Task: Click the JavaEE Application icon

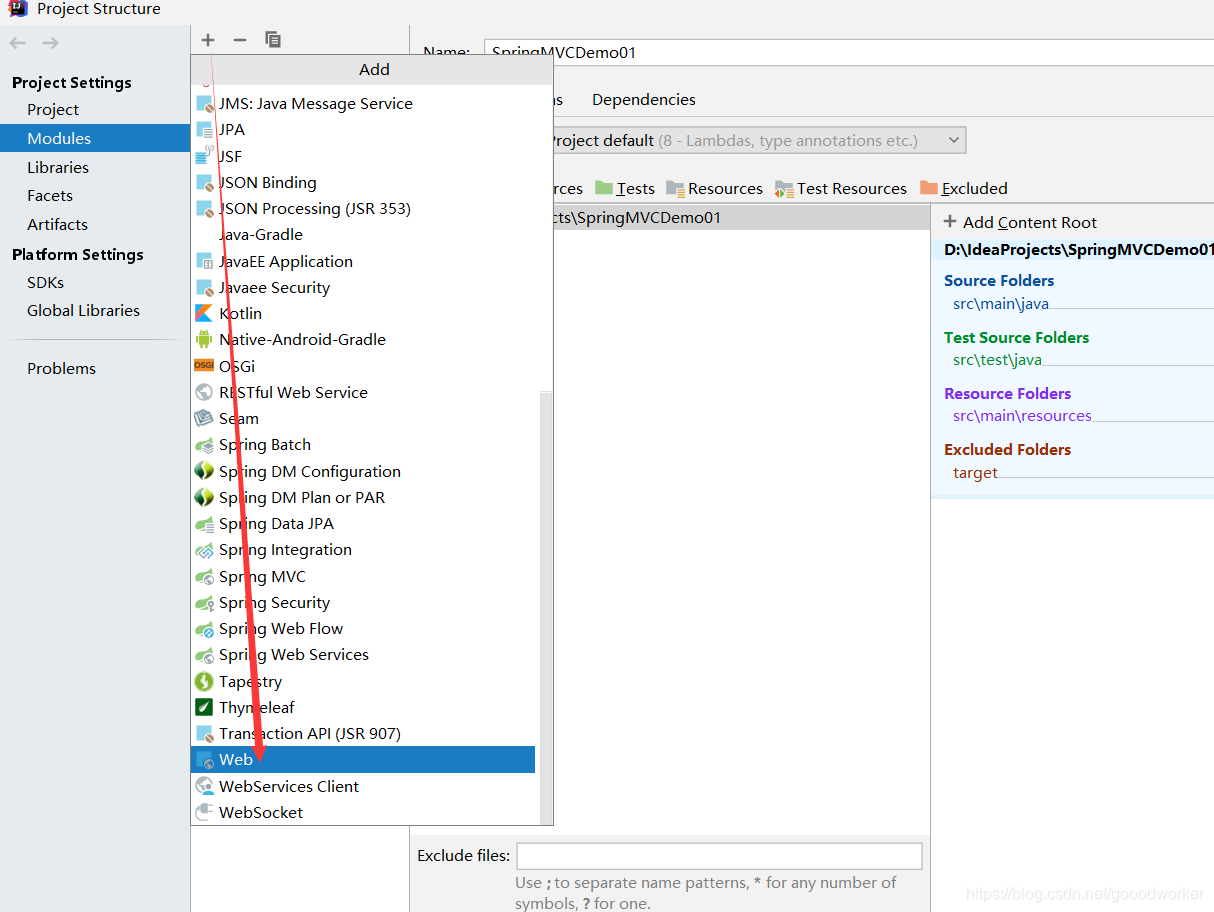Action: click(x=204, y=261)
